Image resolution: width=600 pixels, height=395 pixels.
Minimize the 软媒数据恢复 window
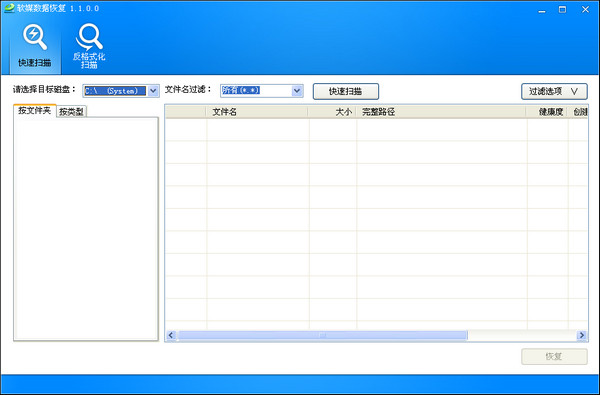pos(542,10)
